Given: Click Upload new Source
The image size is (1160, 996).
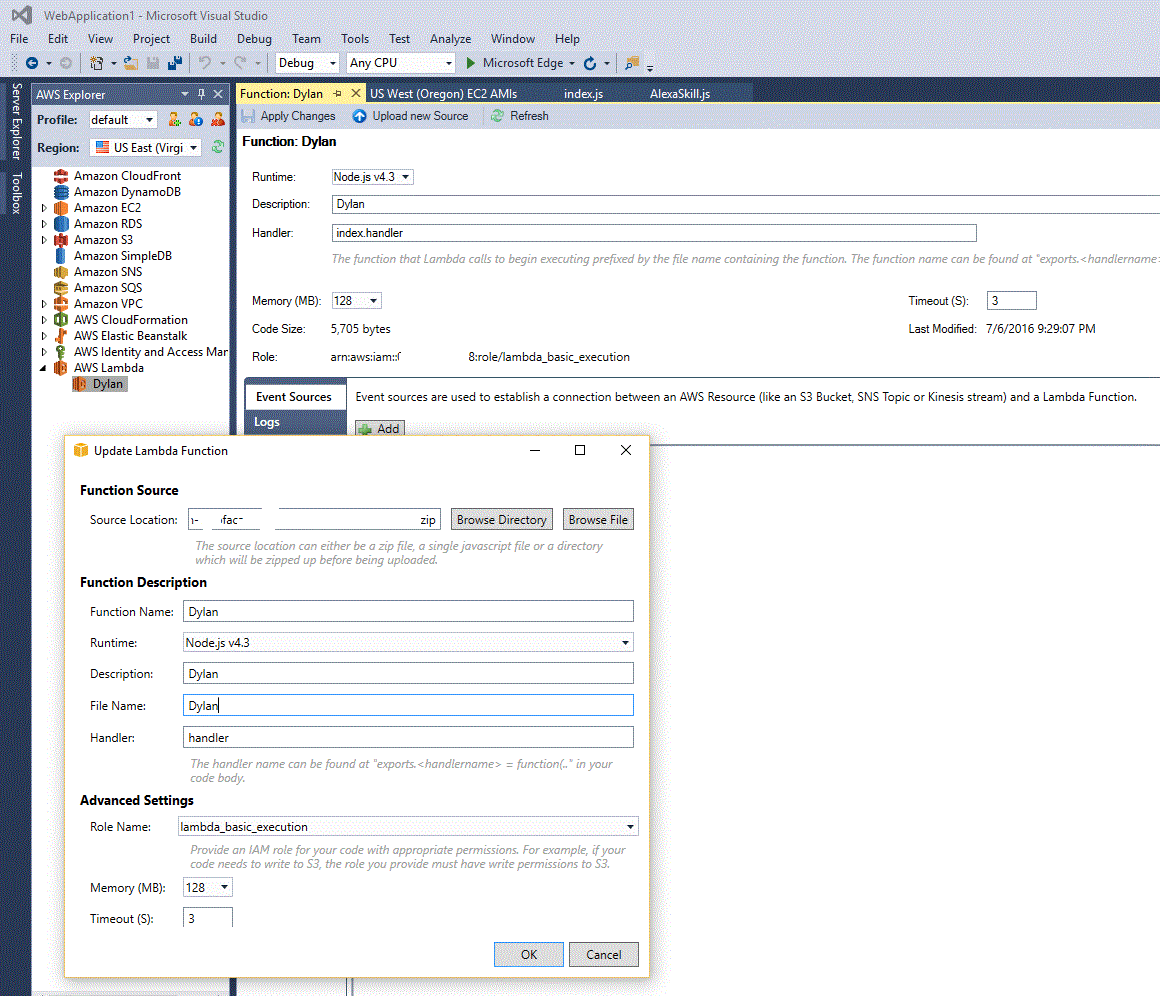Looking at the screenshot, I should click(411, 116).
